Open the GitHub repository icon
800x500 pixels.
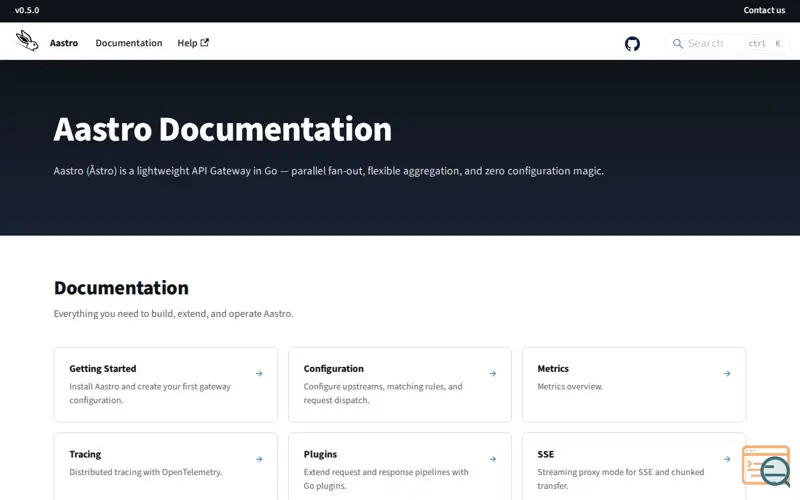(x=632, y=44)
